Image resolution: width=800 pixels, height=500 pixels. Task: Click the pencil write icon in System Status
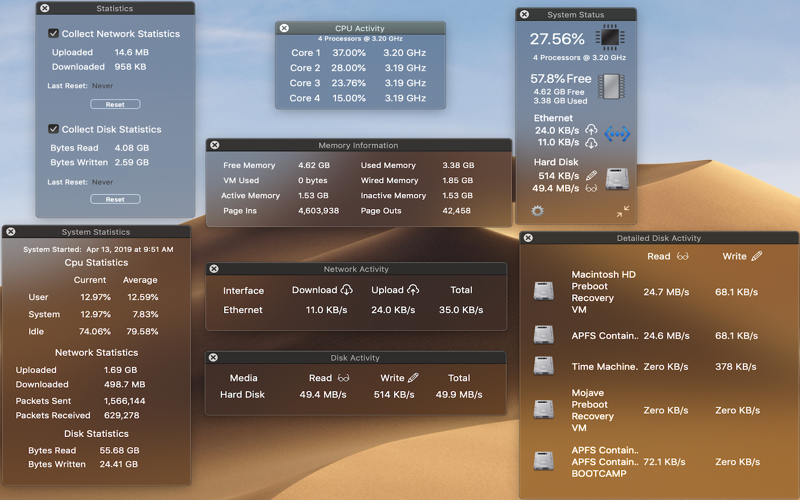coord(591,176)
